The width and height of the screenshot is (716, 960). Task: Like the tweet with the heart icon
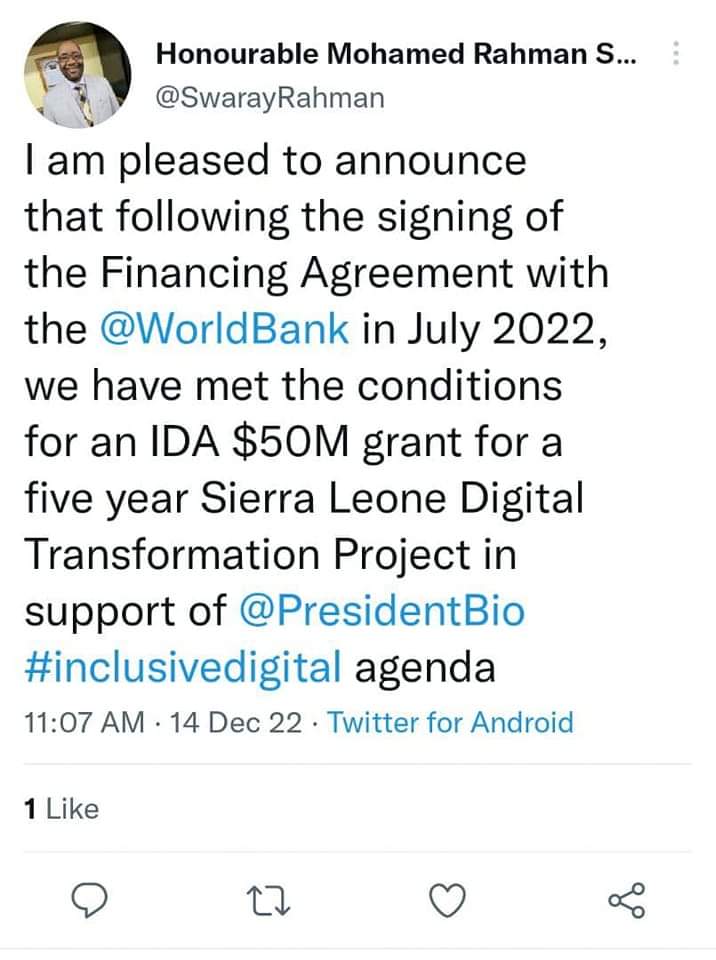[447, 902]
